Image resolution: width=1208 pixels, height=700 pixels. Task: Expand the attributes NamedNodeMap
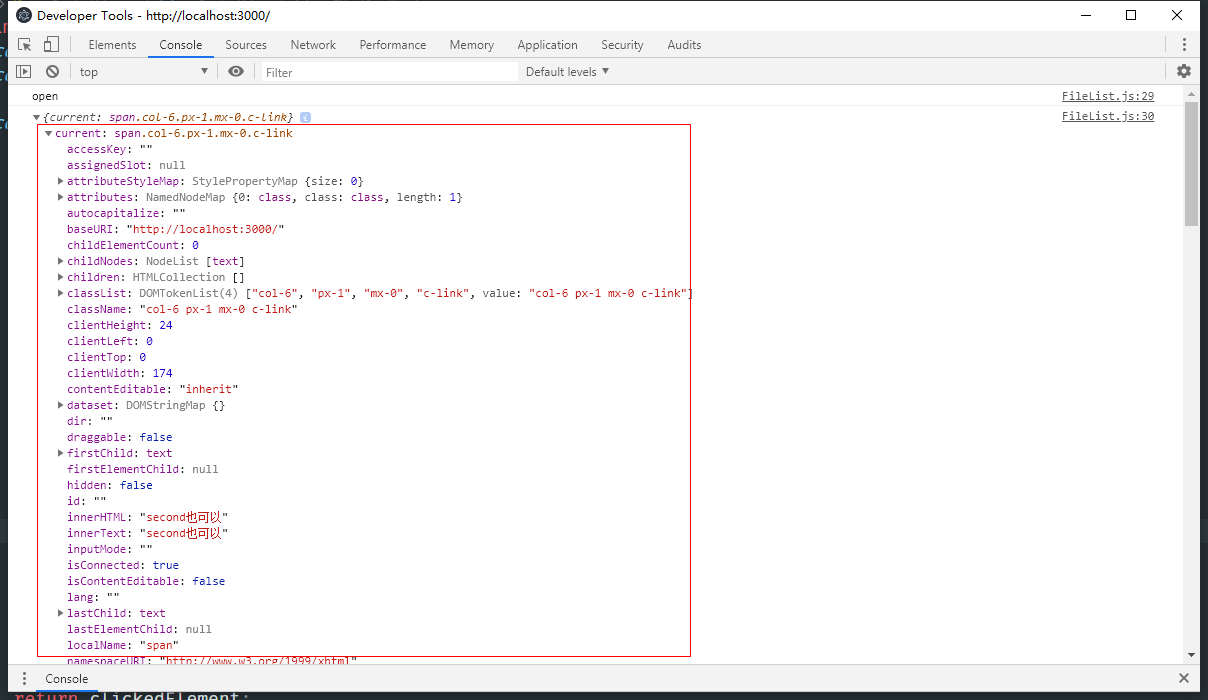click(61, 197)
